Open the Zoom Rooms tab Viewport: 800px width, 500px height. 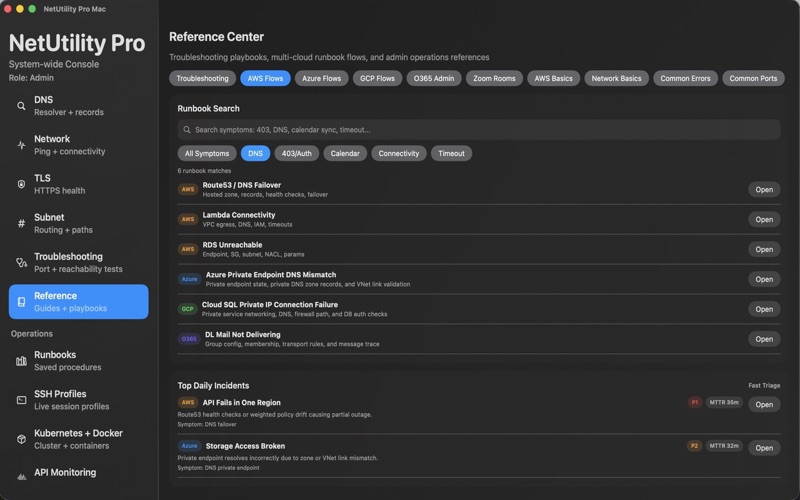click(x=494, y=78)
